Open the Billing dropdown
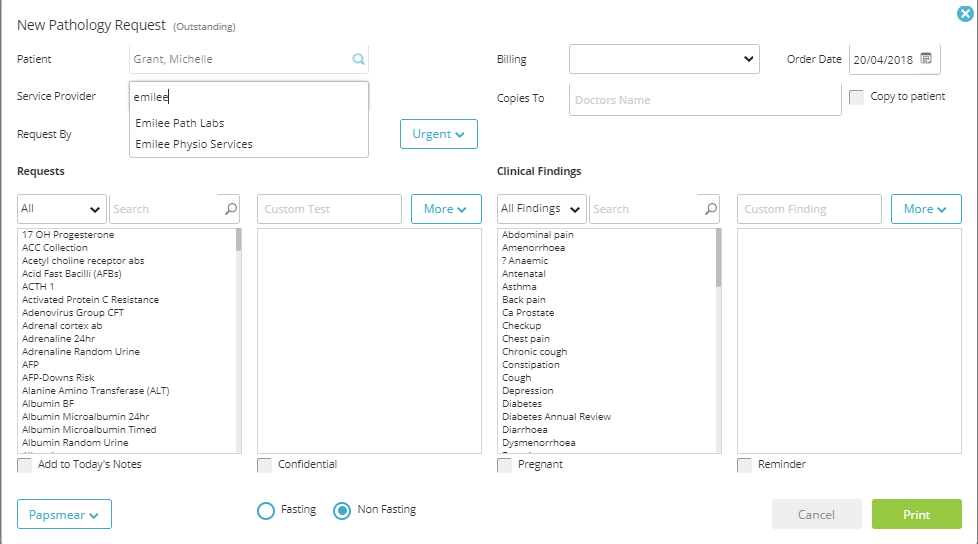This screenshot has width=978, height=544. pos(664,59)
